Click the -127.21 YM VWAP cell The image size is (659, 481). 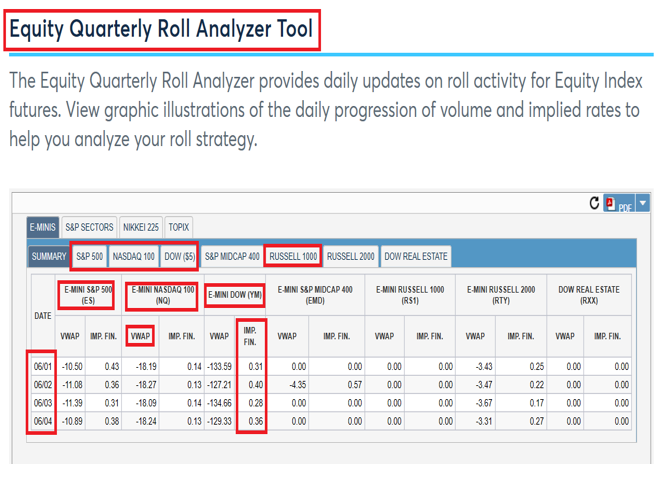[x=219, y=385]
